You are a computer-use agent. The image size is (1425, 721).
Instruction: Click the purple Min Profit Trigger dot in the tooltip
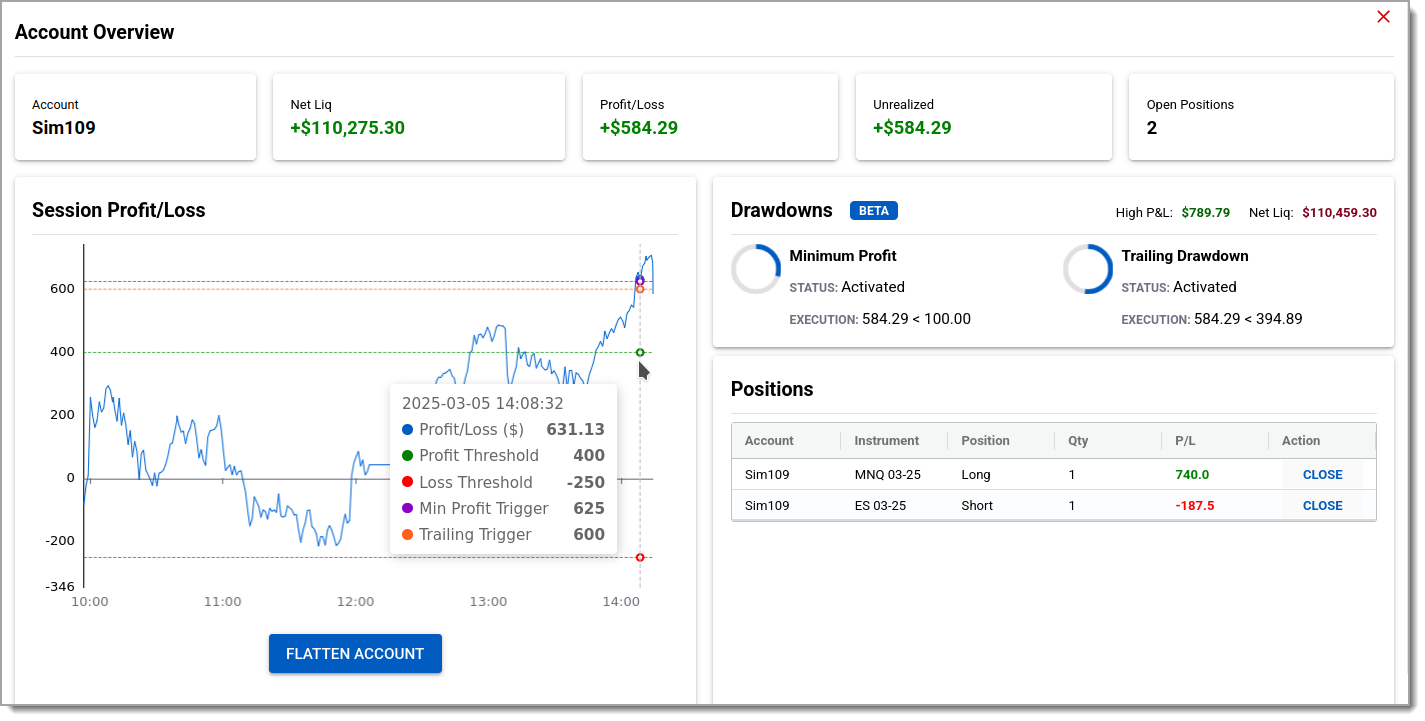tap(407, 508)
